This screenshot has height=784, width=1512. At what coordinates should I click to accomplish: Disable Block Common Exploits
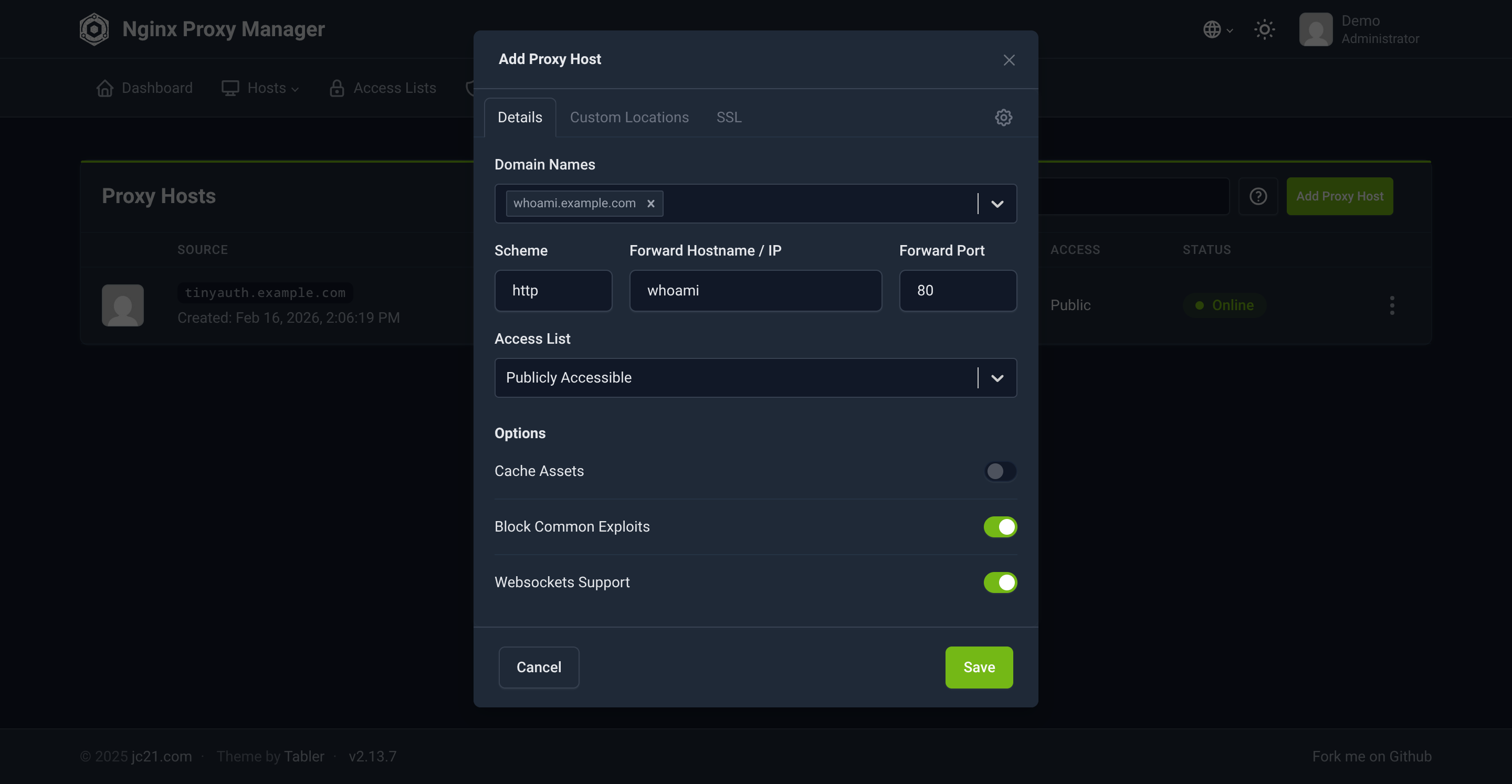[1000, 527]
